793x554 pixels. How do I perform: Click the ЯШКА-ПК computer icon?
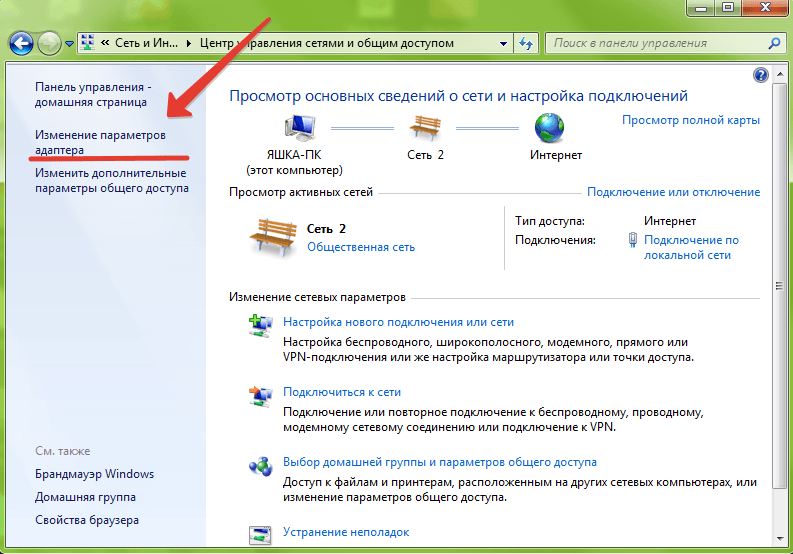[x=300, y=127]
